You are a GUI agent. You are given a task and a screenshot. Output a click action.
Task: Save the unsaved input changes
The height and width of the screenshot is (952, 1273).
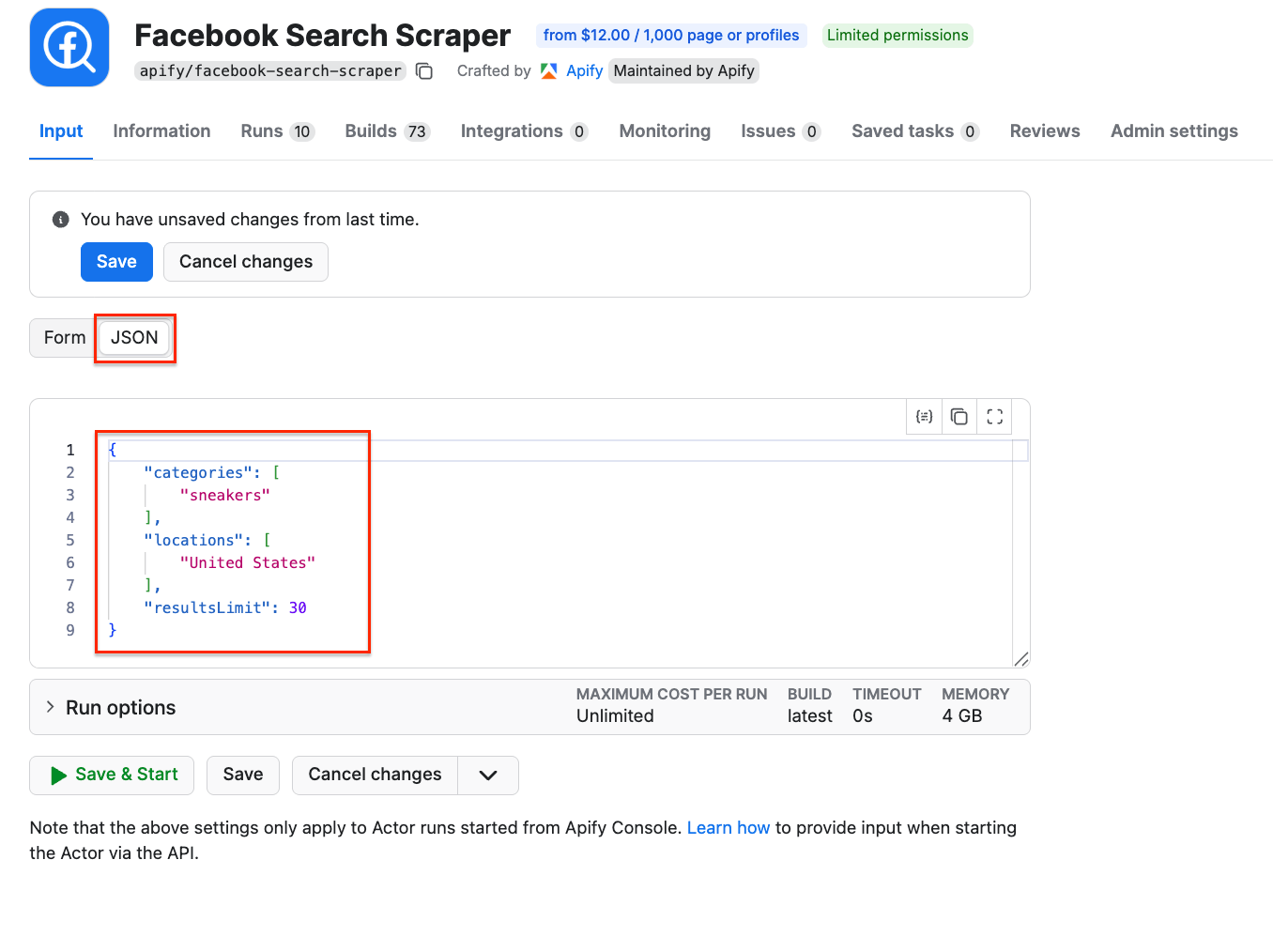click(116, 262)
